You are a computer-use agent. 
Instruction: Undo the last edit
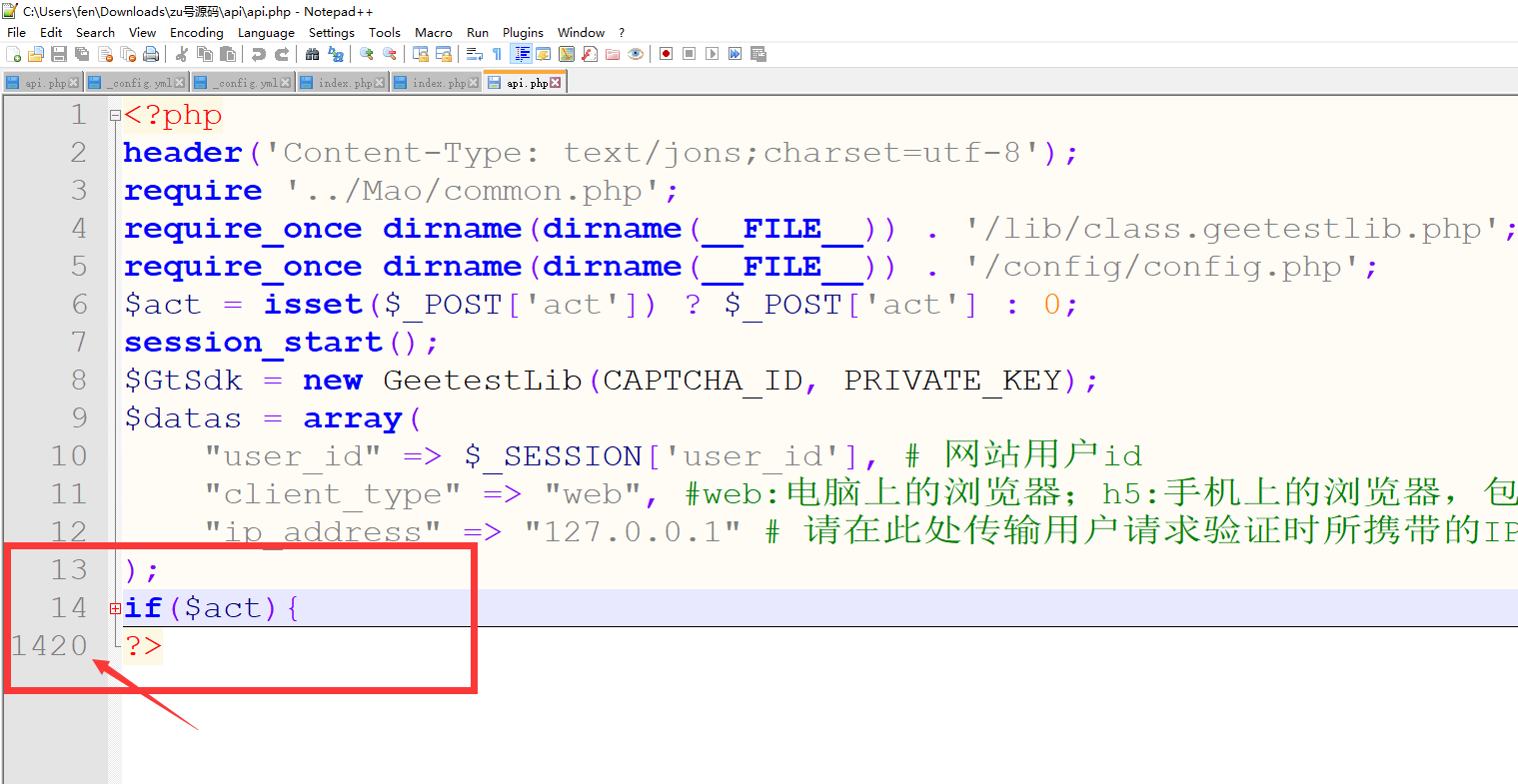[259, 54]
